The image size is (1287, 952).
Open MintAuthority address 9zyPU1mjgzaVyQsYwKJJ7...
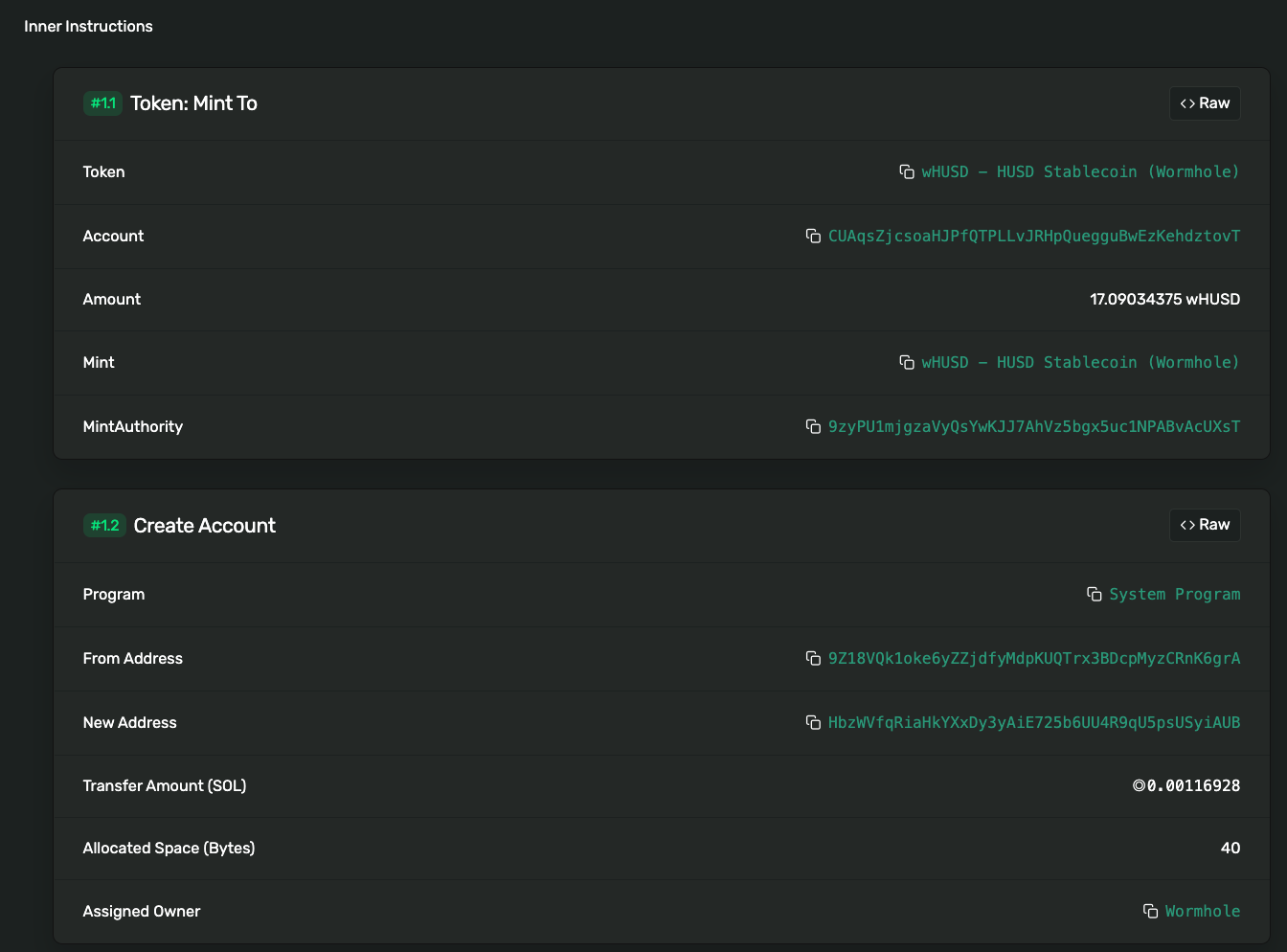click(1034, 426)
